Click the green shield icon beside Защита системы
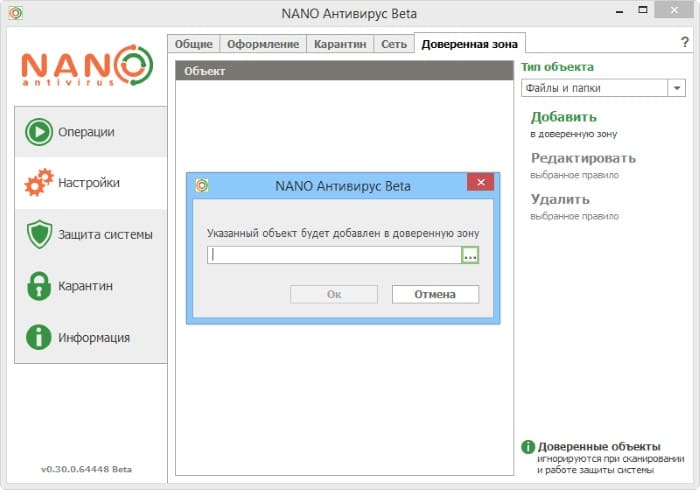 [x=39, y=234]
